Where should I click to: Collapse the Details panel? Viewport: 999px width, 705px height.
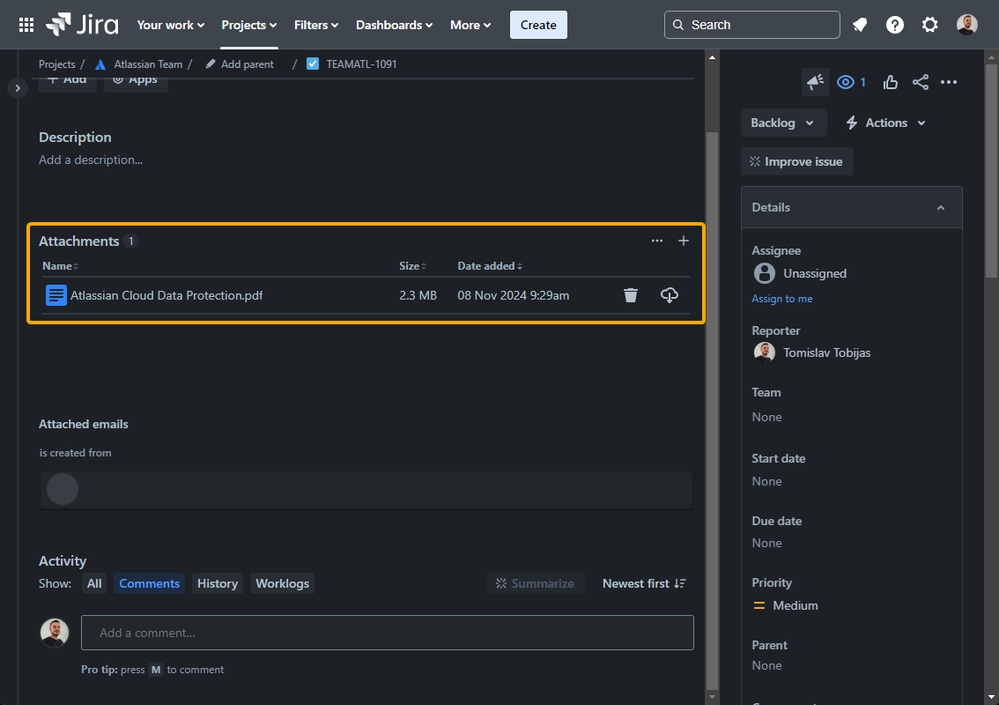click(x=940, y=208)
